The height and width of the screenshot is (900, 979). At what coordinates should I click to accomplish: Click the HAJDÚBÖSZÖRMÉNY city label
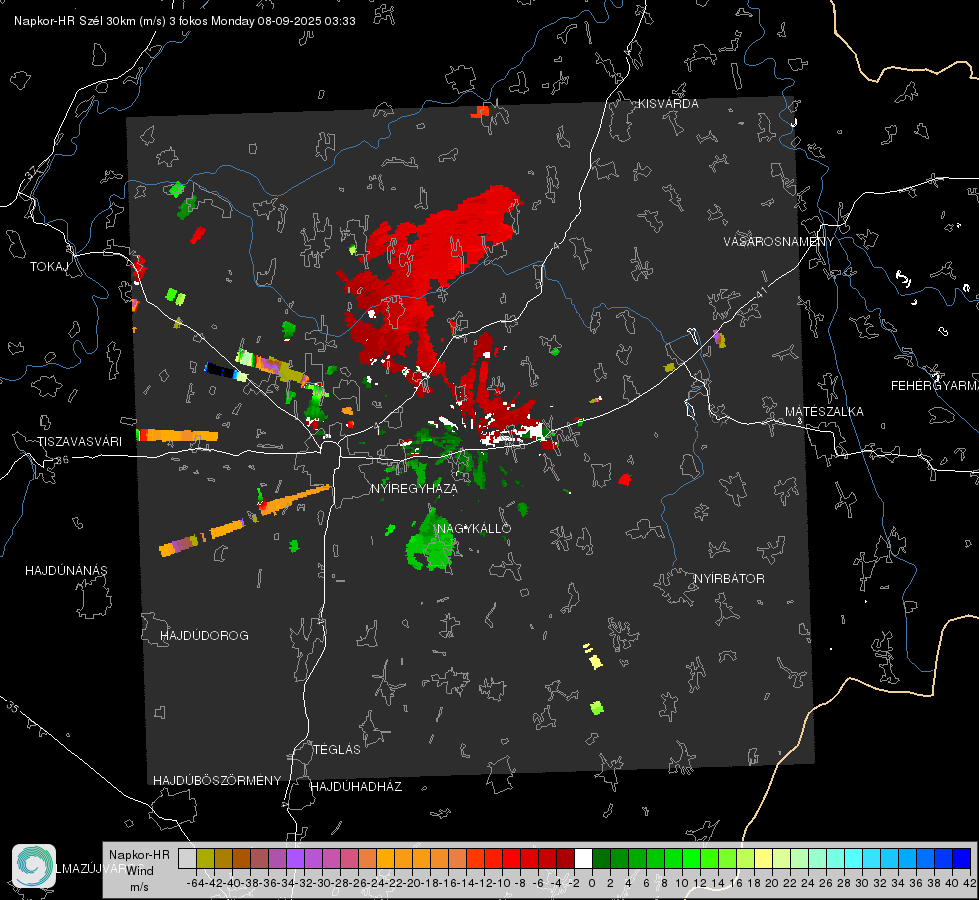217,781
